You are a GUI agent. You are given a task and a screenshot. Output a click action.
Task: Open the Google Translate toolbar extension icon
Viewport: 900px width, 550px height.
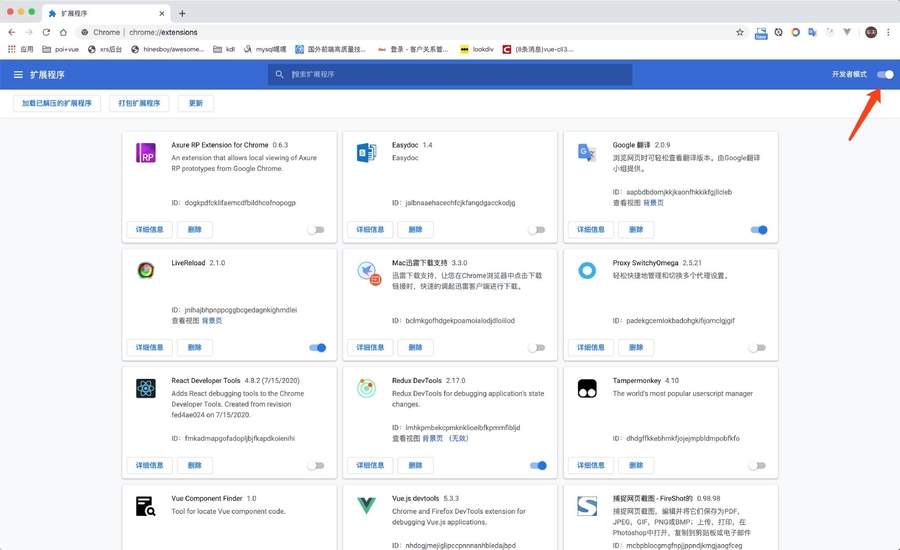point(812,32)
